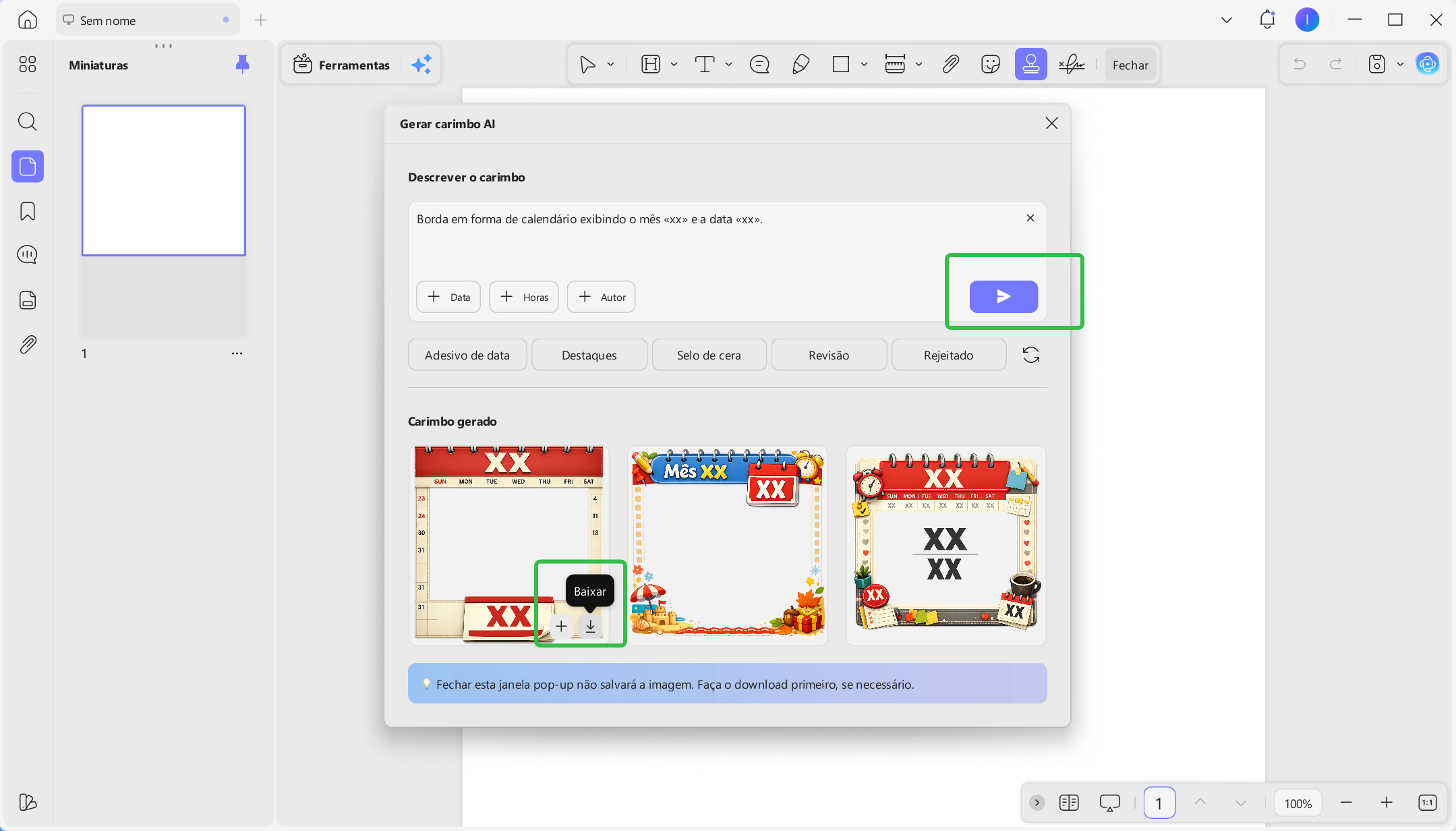Choose the Destaques suggestion

pyautogui.click(x=589, y=355)
